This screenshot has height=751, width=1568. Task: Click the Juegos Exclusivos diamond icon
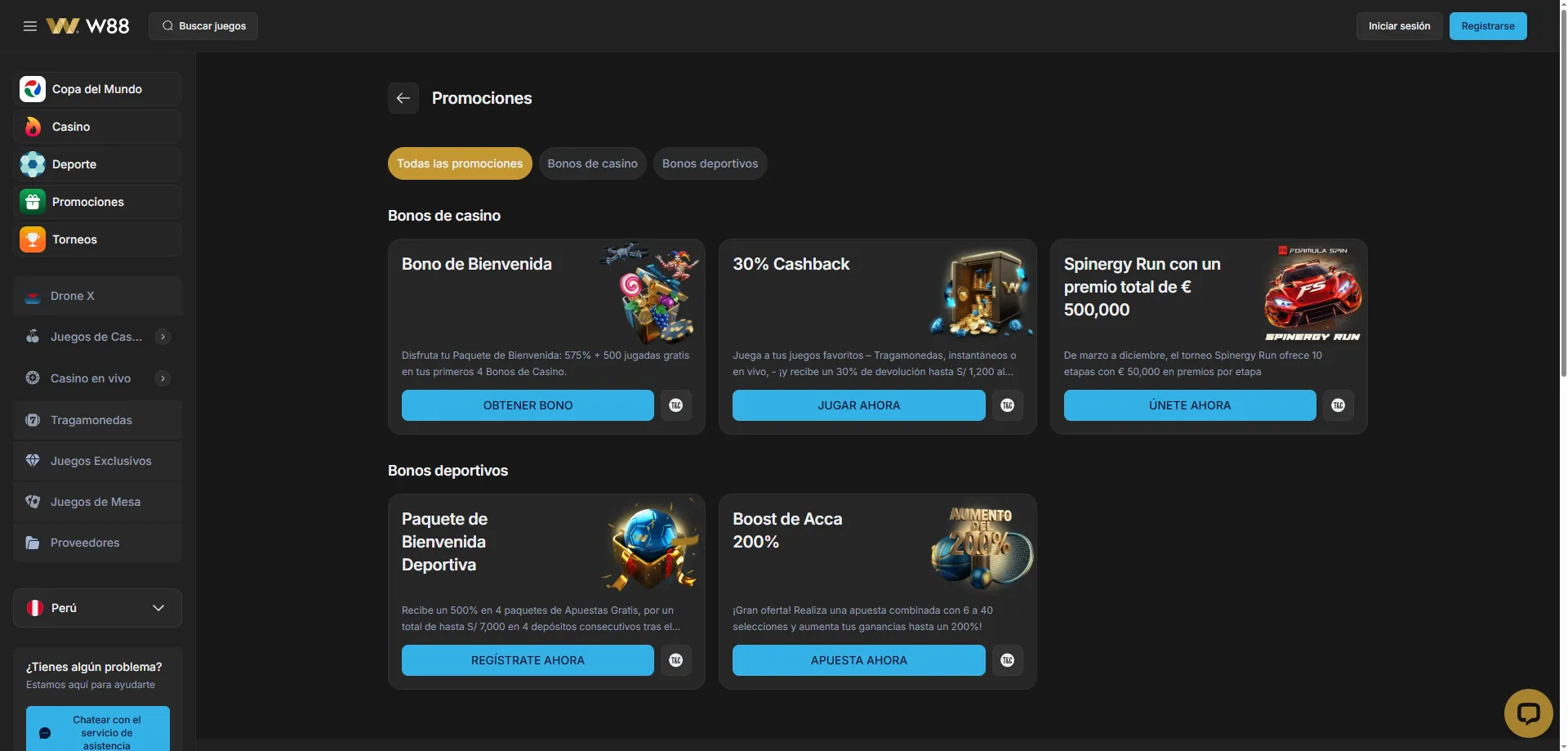(33, 461)
